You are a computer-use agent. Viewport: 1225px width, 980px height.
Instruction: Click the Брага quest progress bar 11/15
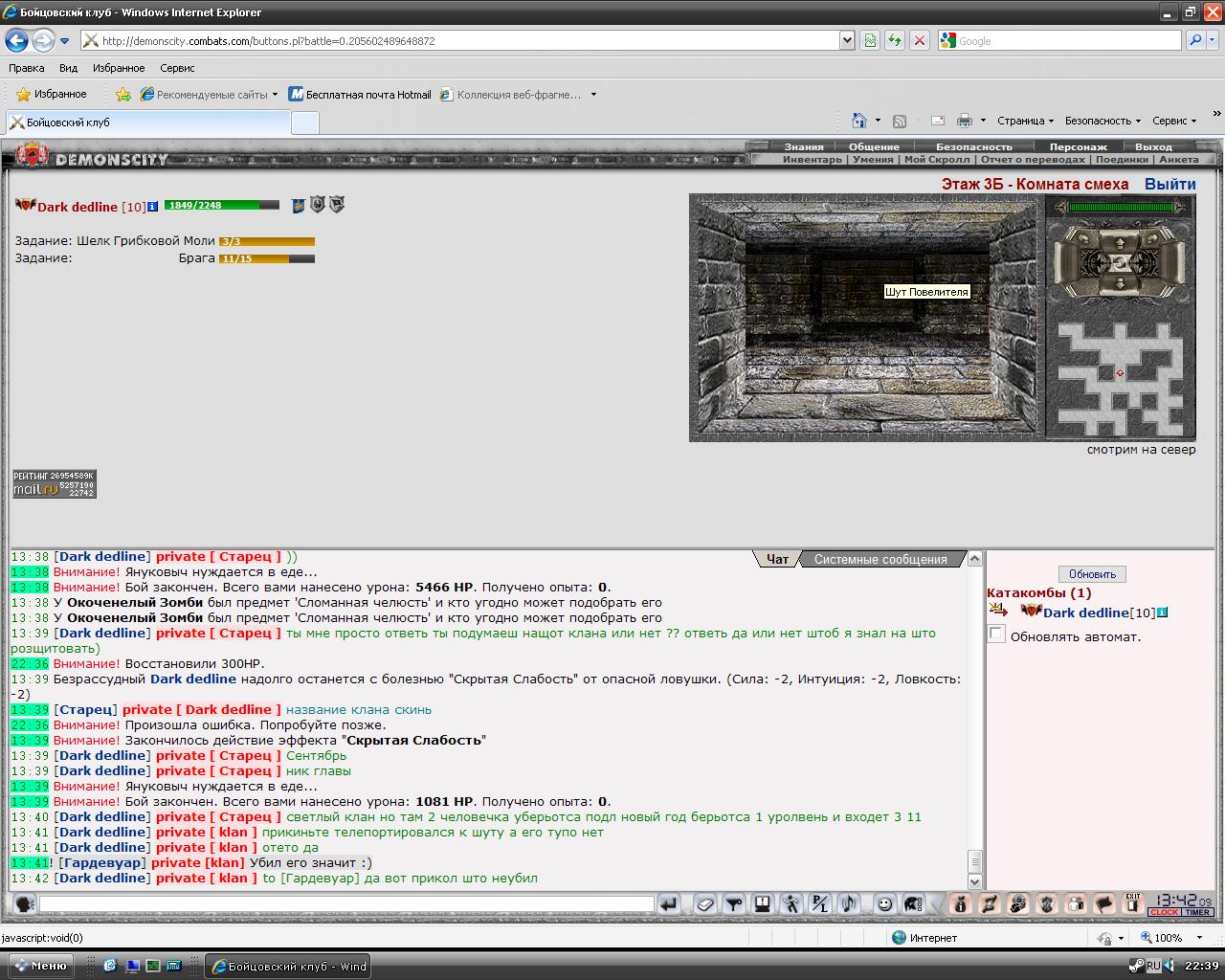(266, 258)
